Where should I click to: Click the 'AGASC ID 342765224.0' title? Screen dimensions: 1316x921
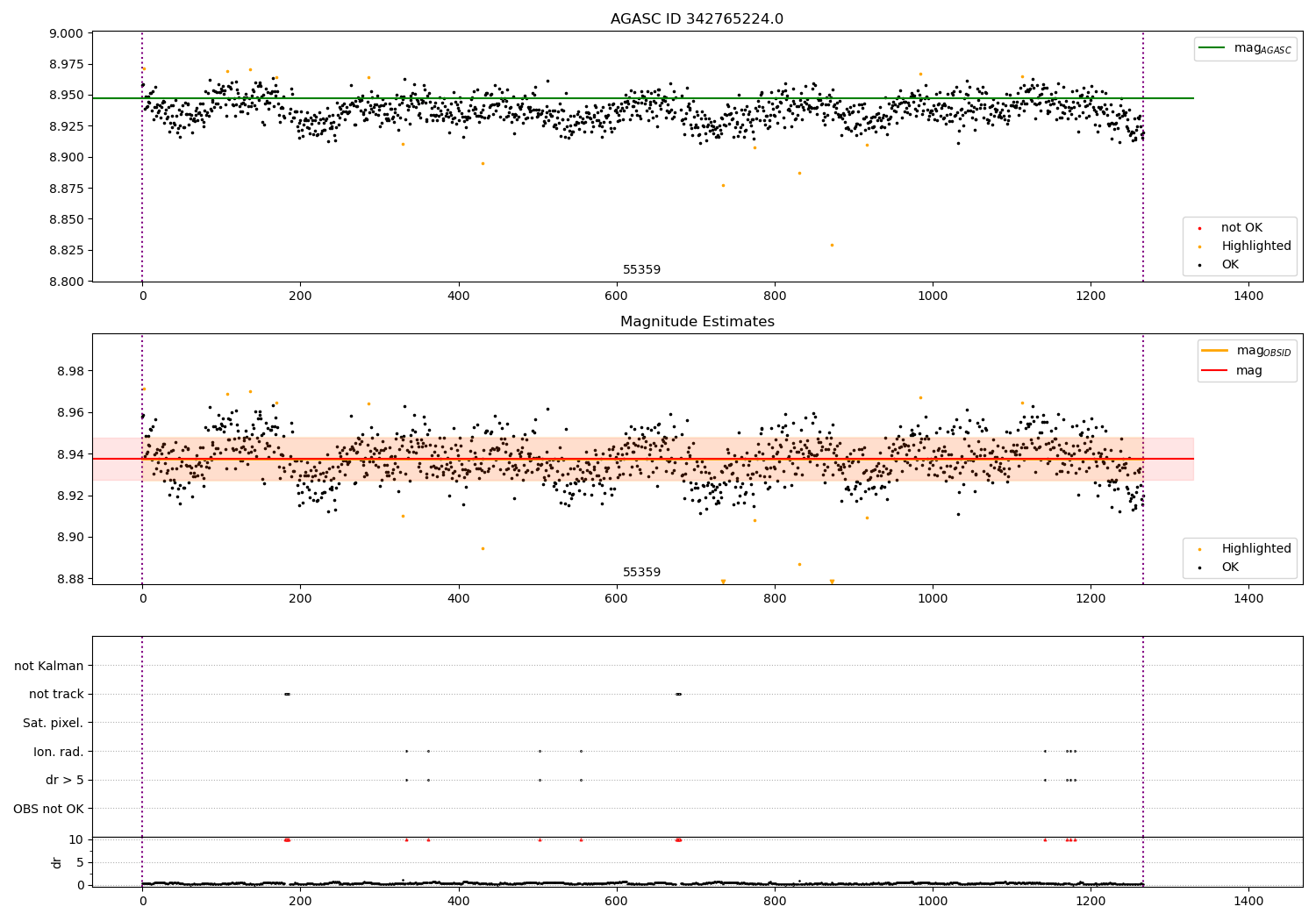coord(697,19)
